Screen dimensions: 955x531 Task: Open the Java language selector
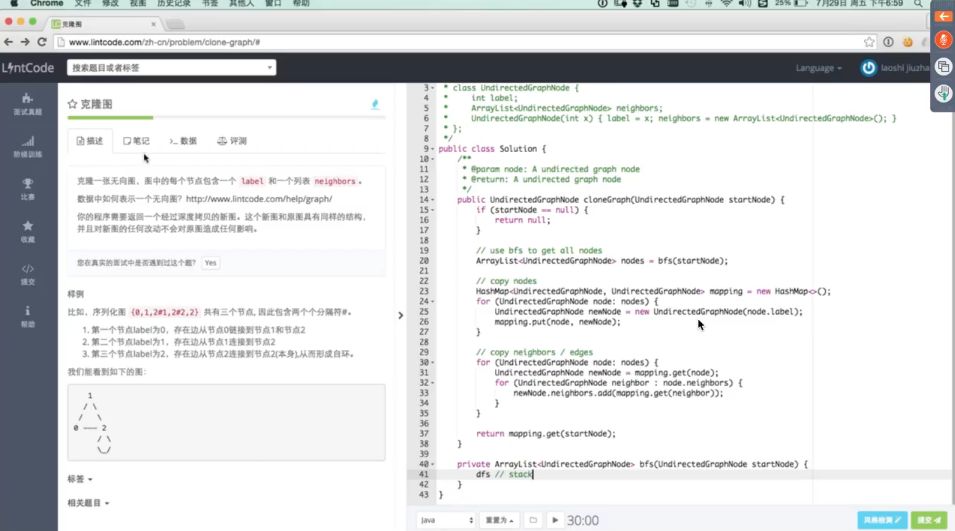445,520
